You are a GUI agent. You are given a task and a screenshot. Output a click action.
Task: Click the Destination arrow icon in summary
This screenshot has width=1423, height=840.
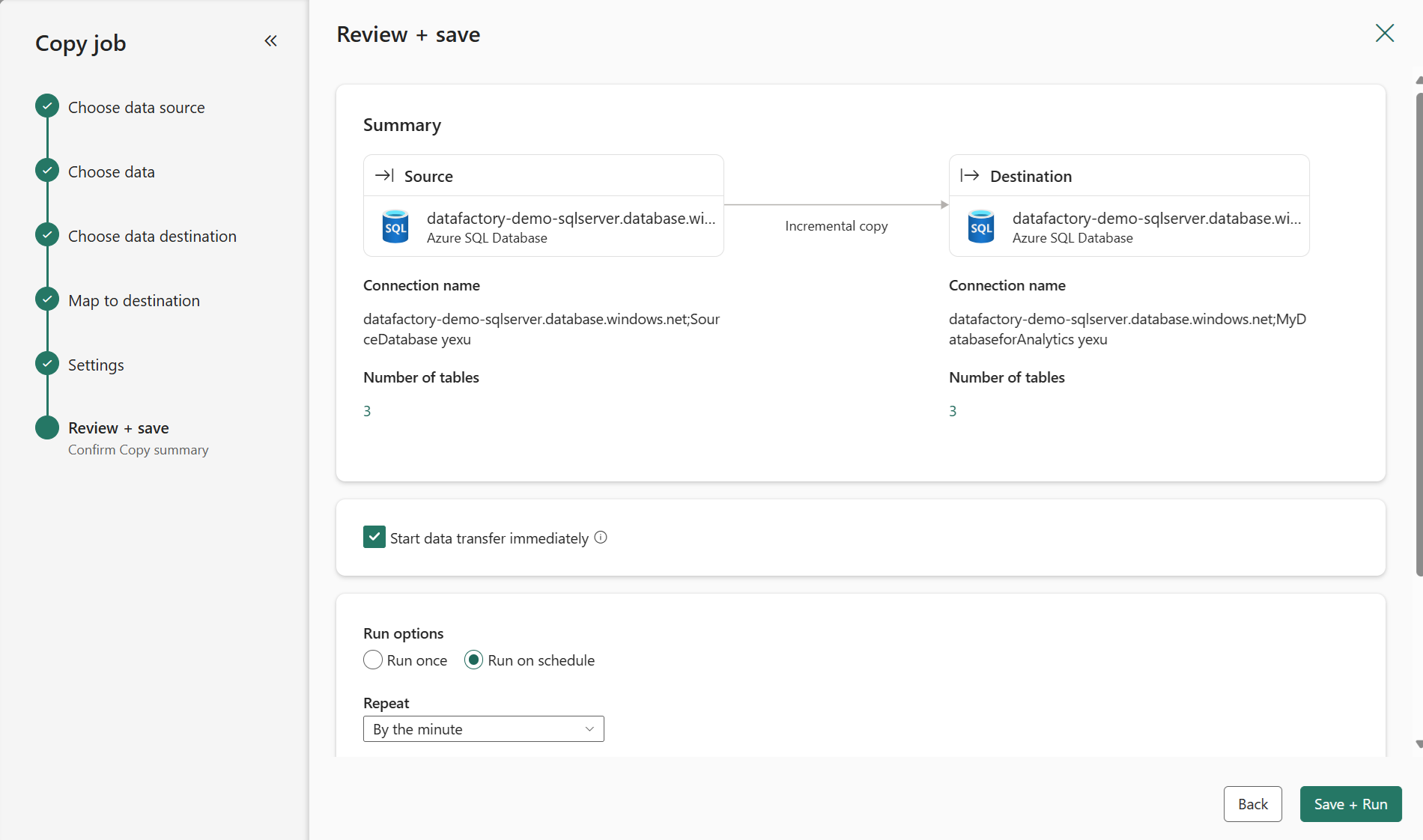970,176
